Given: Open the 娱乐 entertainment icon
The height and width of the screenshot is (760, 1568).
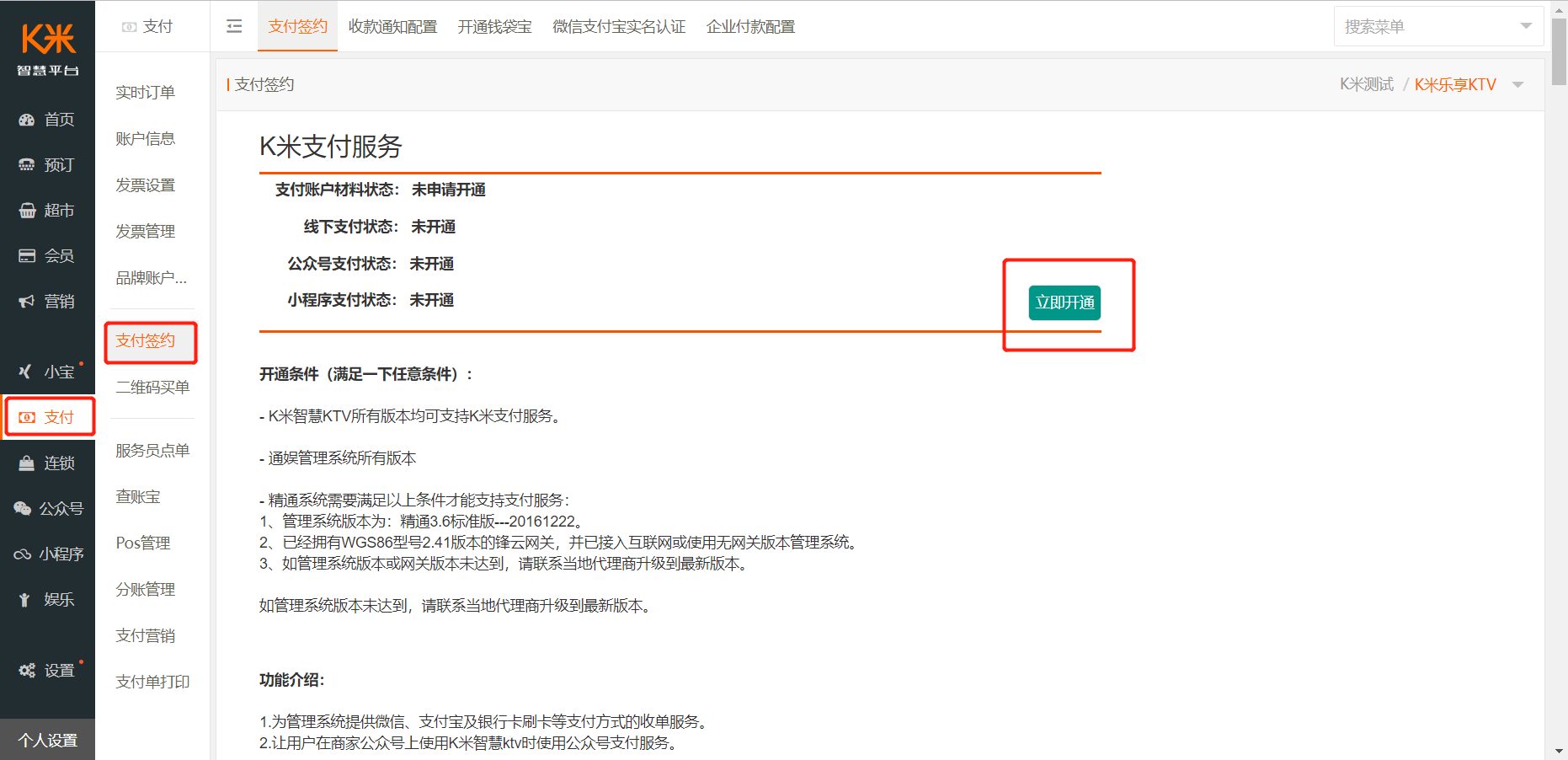Looking at the screenshot, I should click(25, 600).
